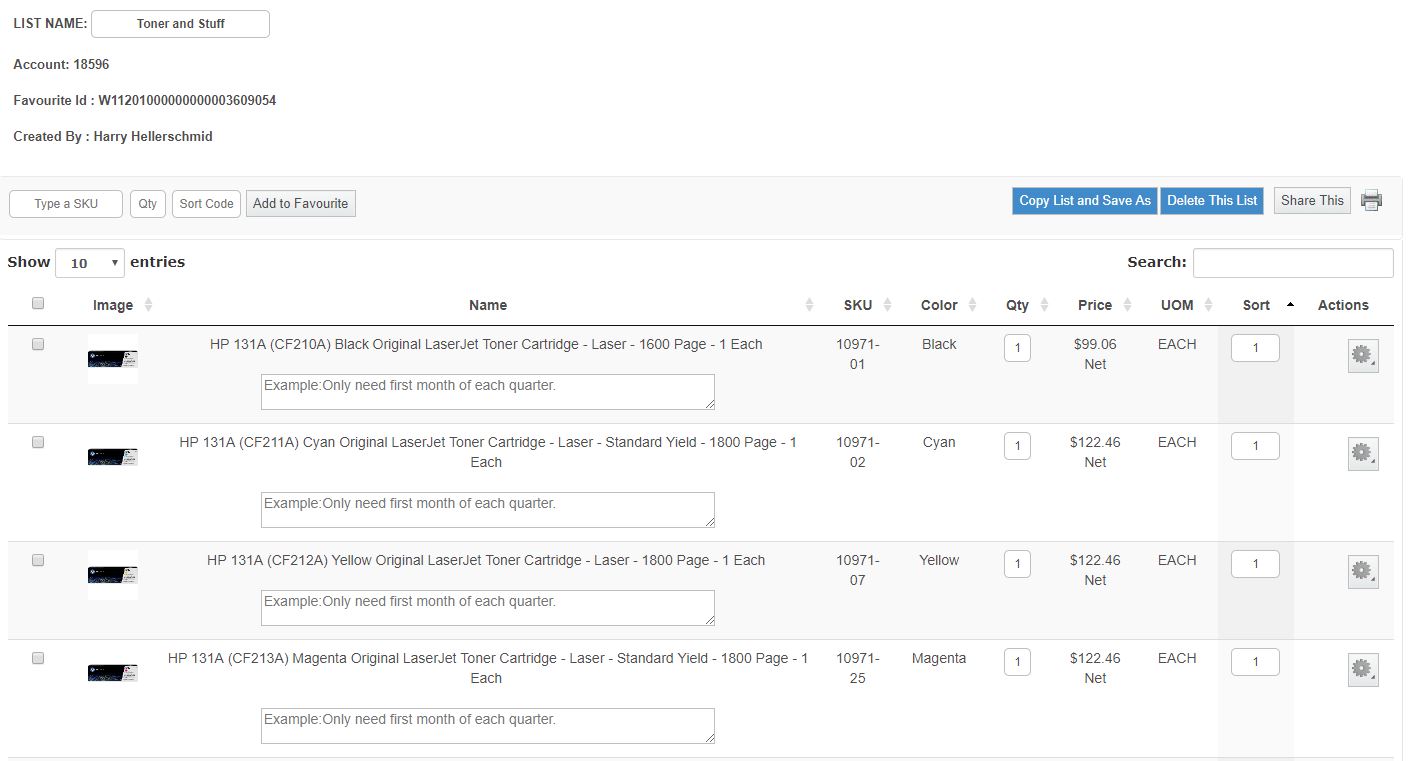Focus the Qty field in toolbar
1409x761 pixels.
(x=148, y=204)
